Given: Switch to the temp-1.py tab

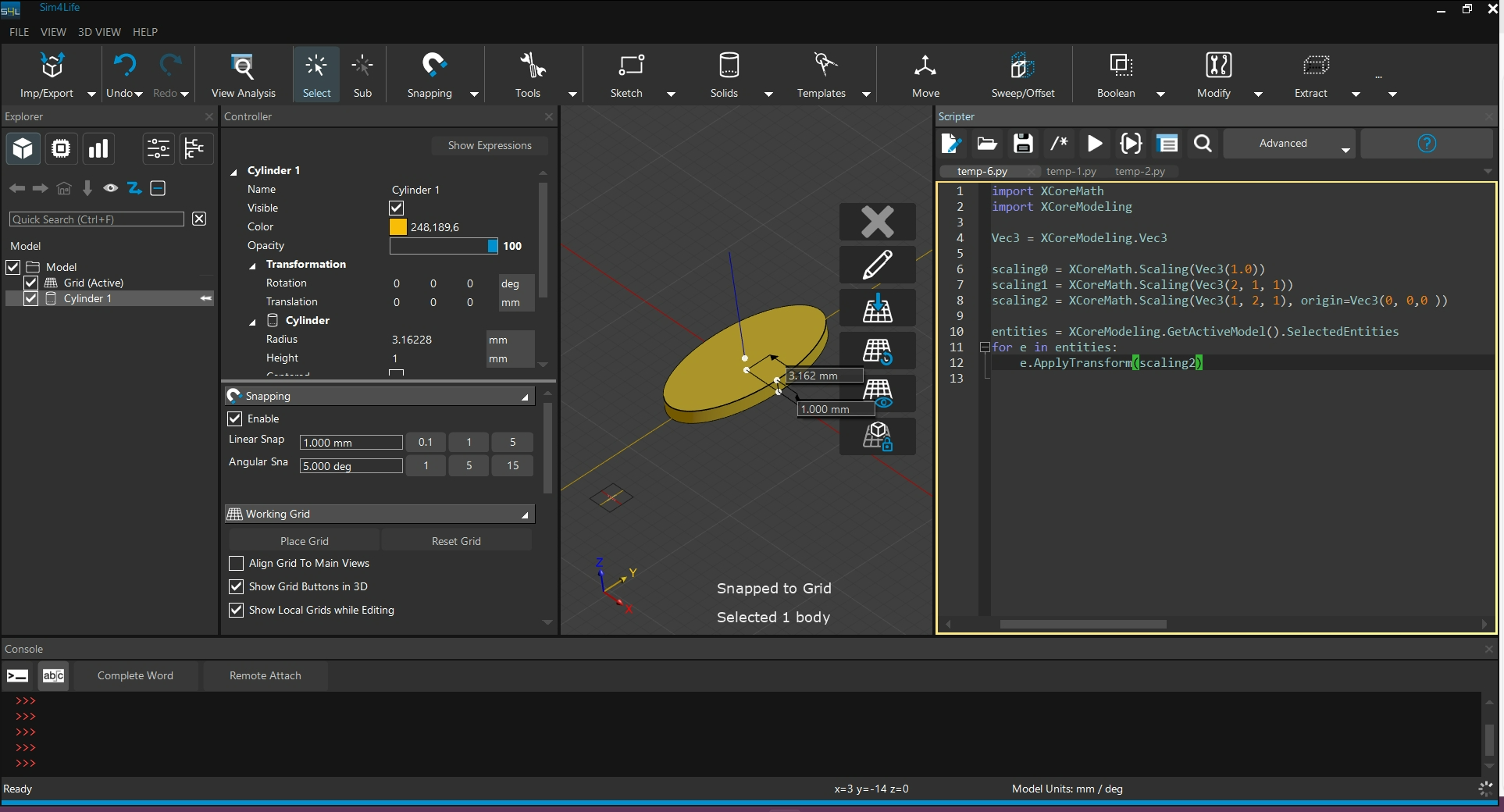Looking at the screenshot, I should click(x=1071, y=172).
